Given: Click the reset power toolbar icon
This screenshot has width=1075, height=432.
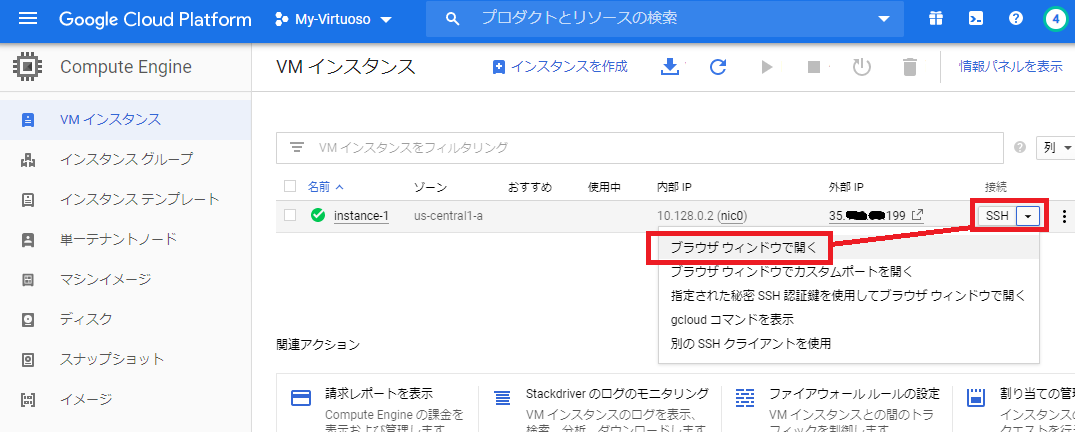Looking at the screenshot, I should [x=862, y=67].
